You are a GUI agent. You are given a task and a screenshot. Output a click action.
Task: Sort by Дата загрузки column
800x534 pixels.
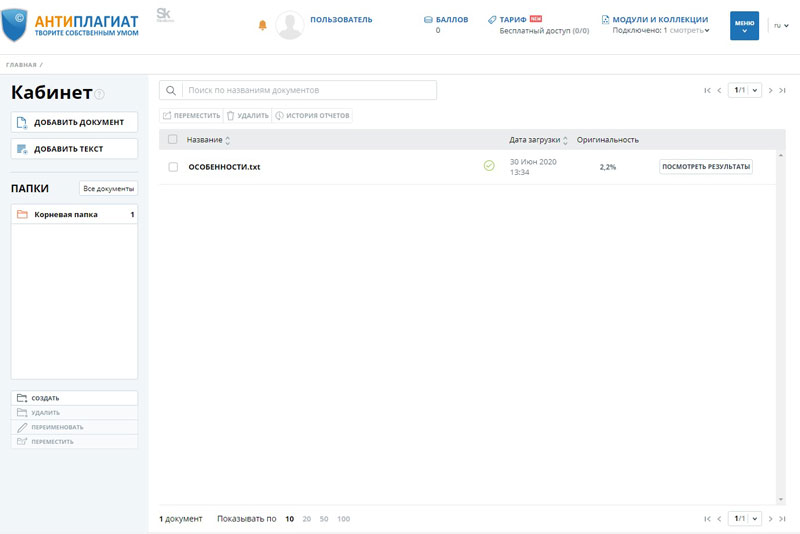[539, 140]
